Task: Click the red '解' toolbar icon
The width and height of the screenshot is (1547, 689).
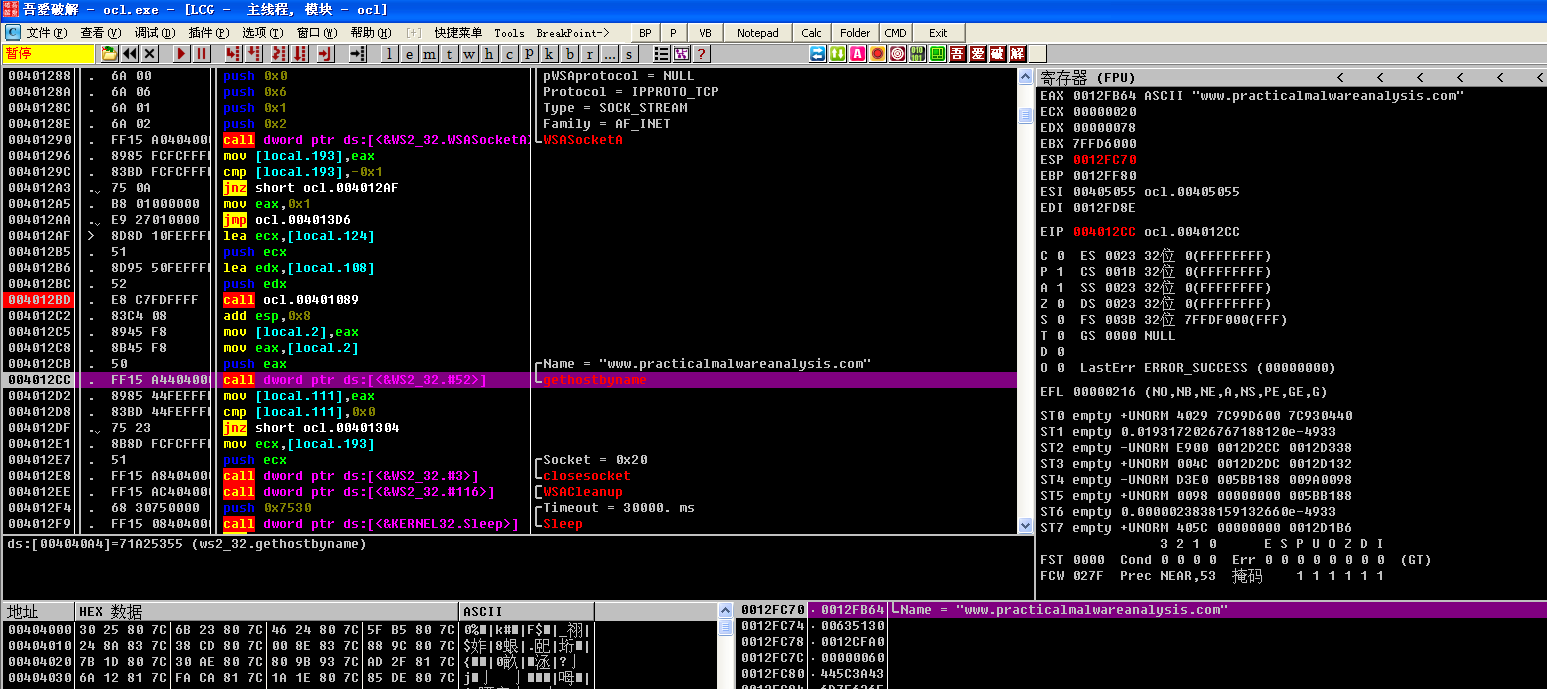Action: [x=1017, y=54]
